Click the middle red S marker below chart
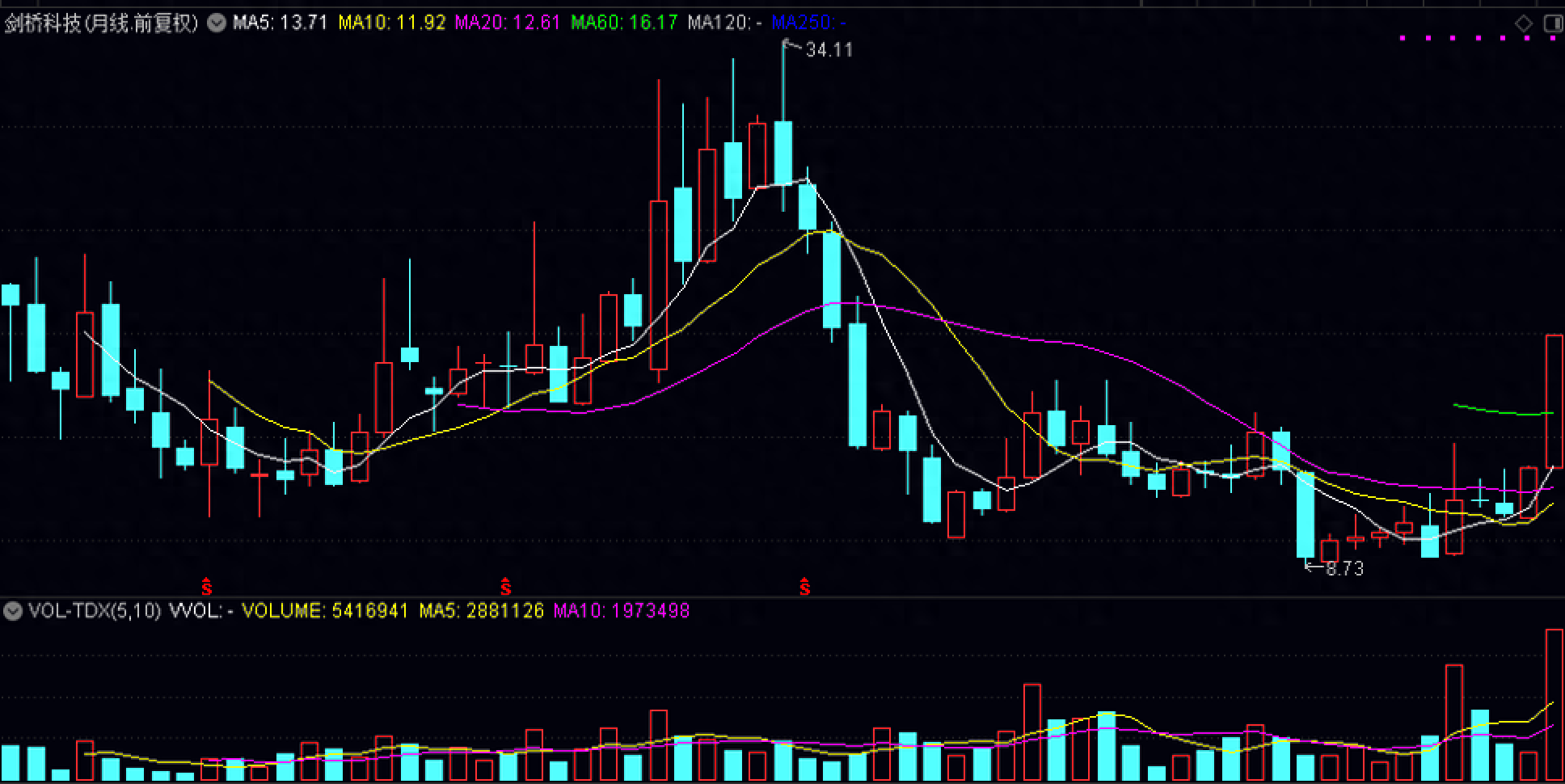 [x=505, y=585]
